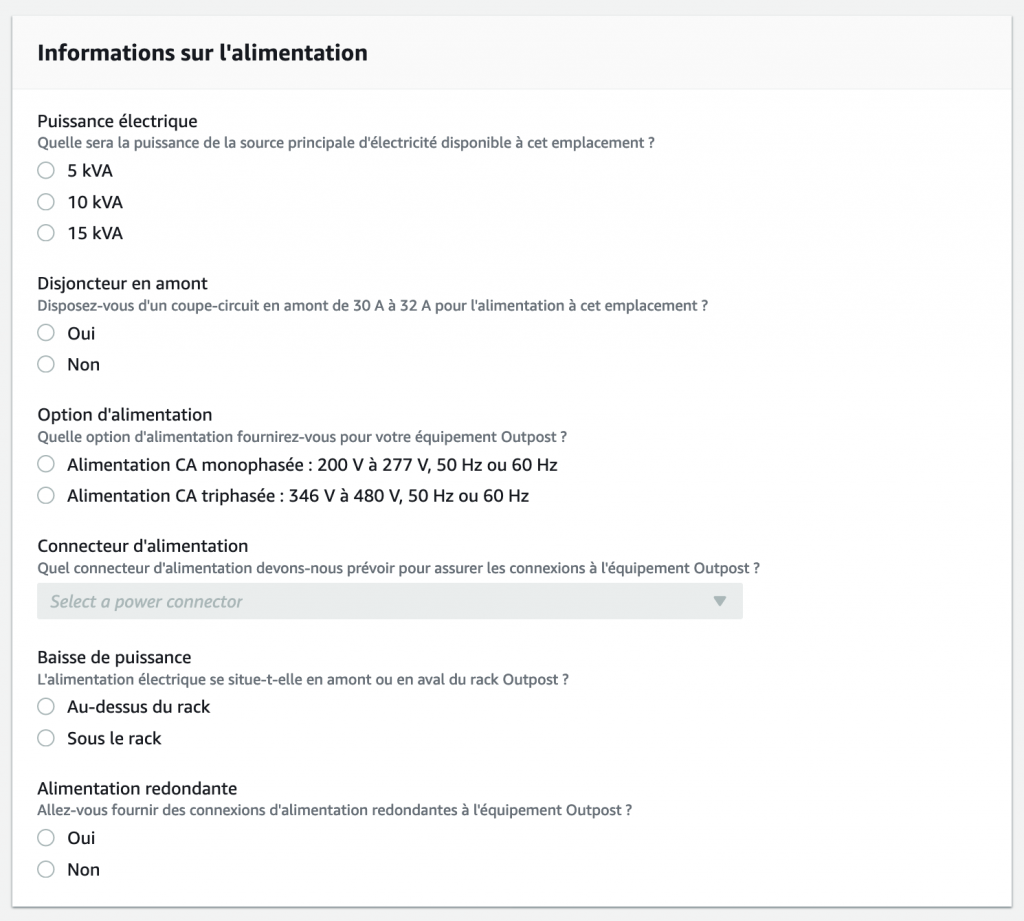
Task: Choose the 10 kVA radio button
Action: (46, 202)
